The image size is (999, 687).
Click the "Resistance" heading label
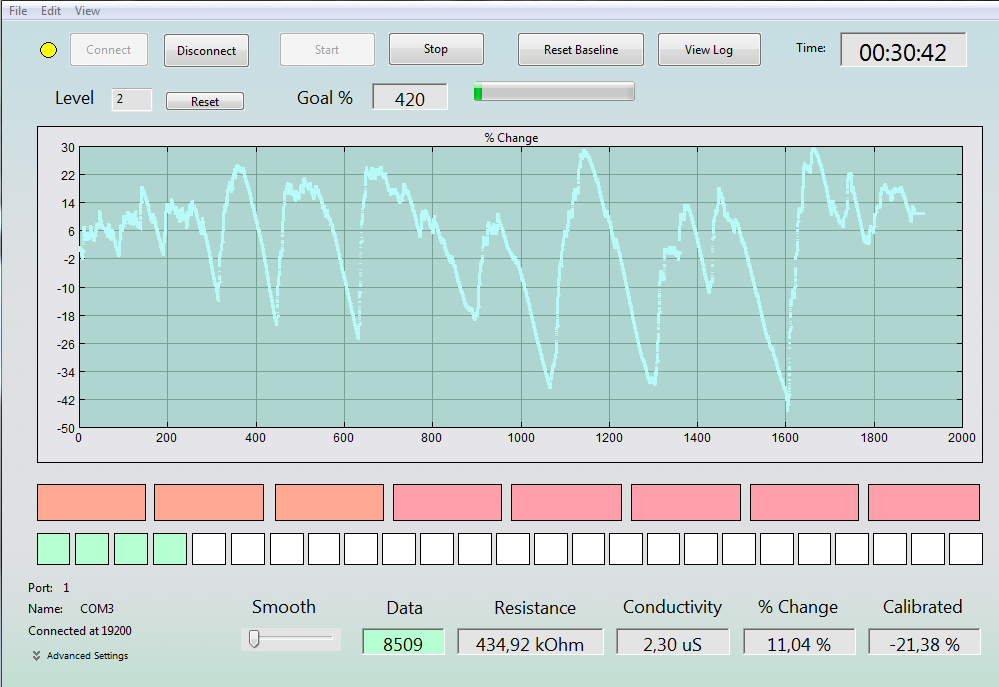click(x=535, y=608)
